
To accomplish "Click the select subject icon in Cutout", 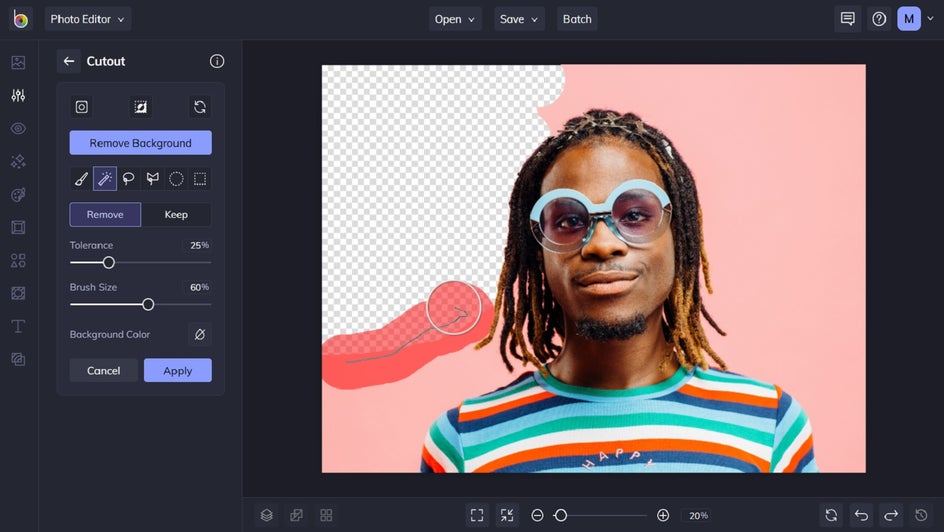I will (81, 107).
